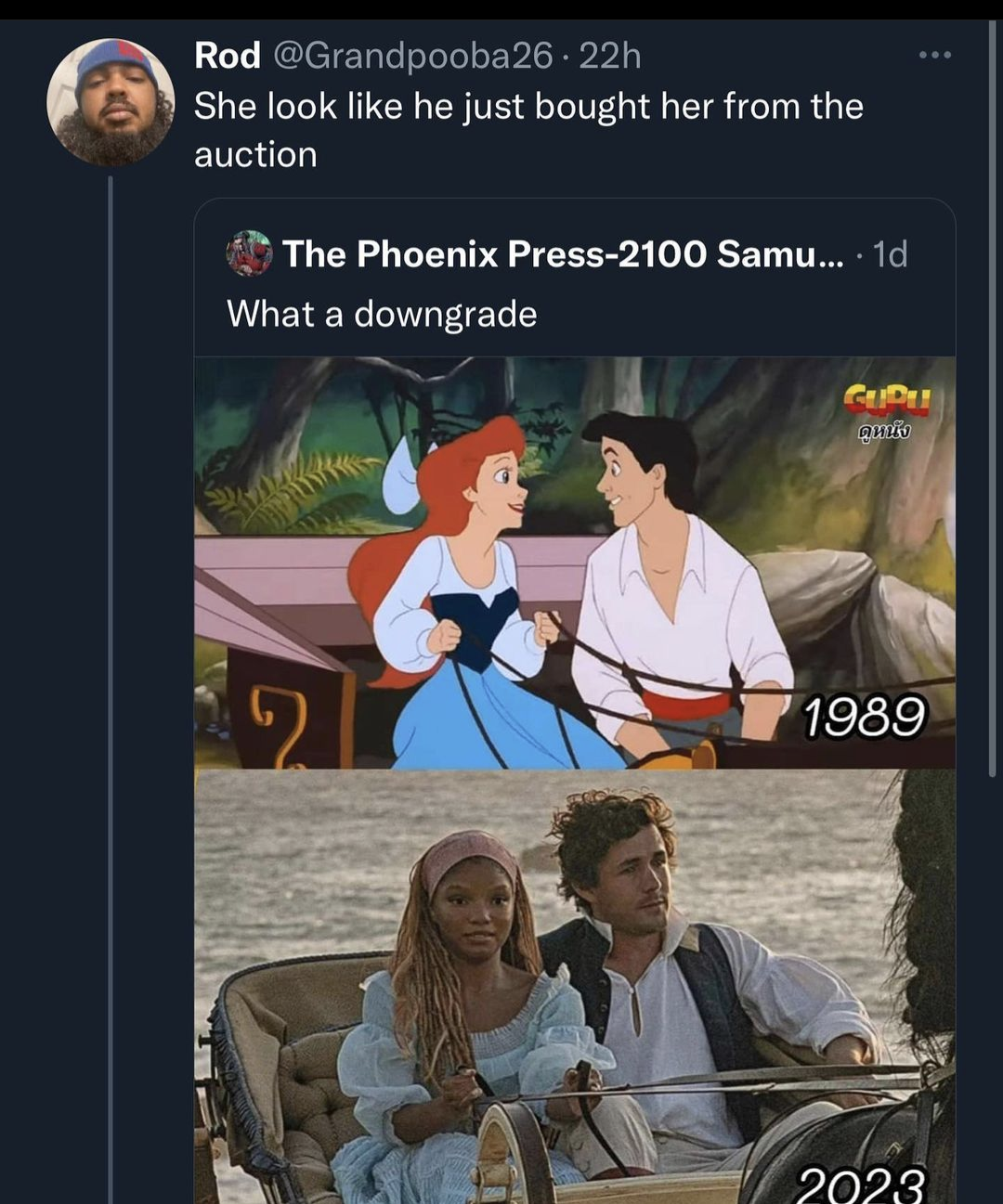Open Rod's profile picture
Image resolution: width=1003 pixels, height=1204 pixels.
point(111,102)
